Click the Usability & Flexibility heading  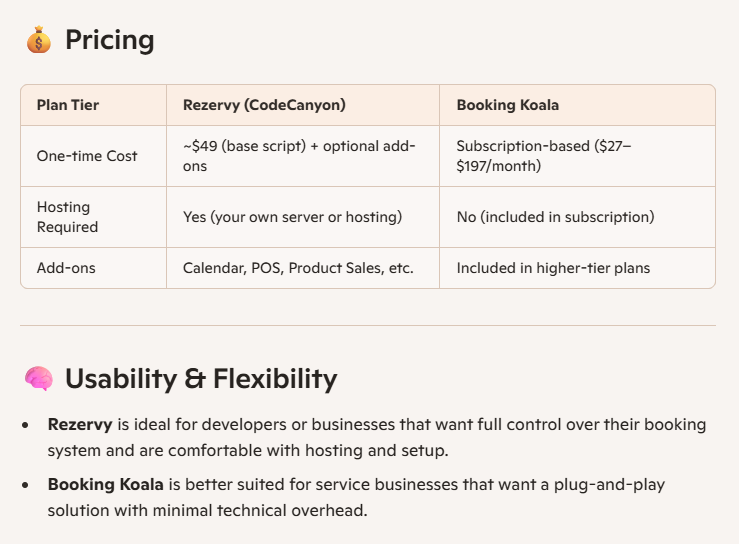201,379
